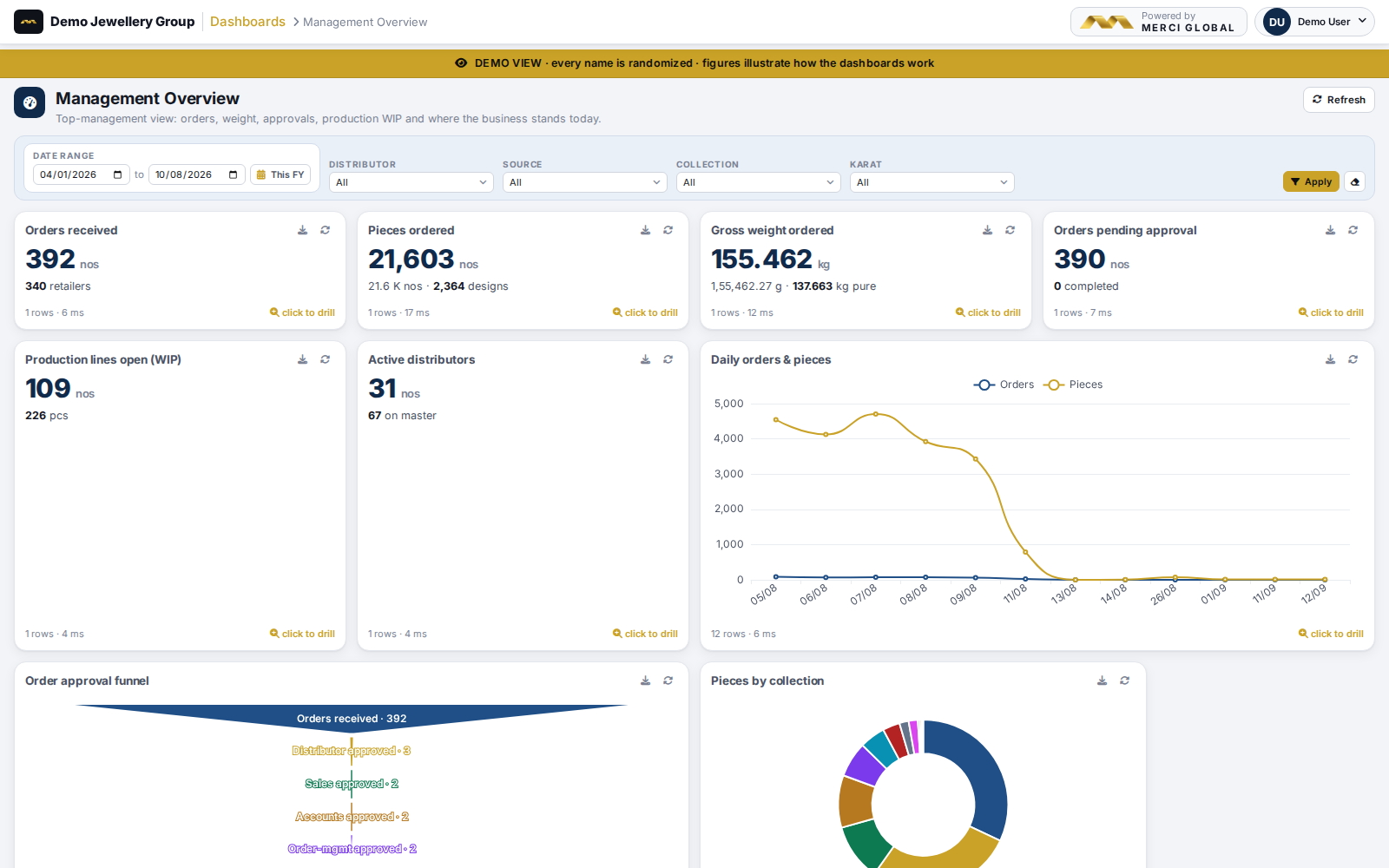The image size is (1389, 868).
Task: Open the Karat filter dropdown
Action: (x=932, y=182)
